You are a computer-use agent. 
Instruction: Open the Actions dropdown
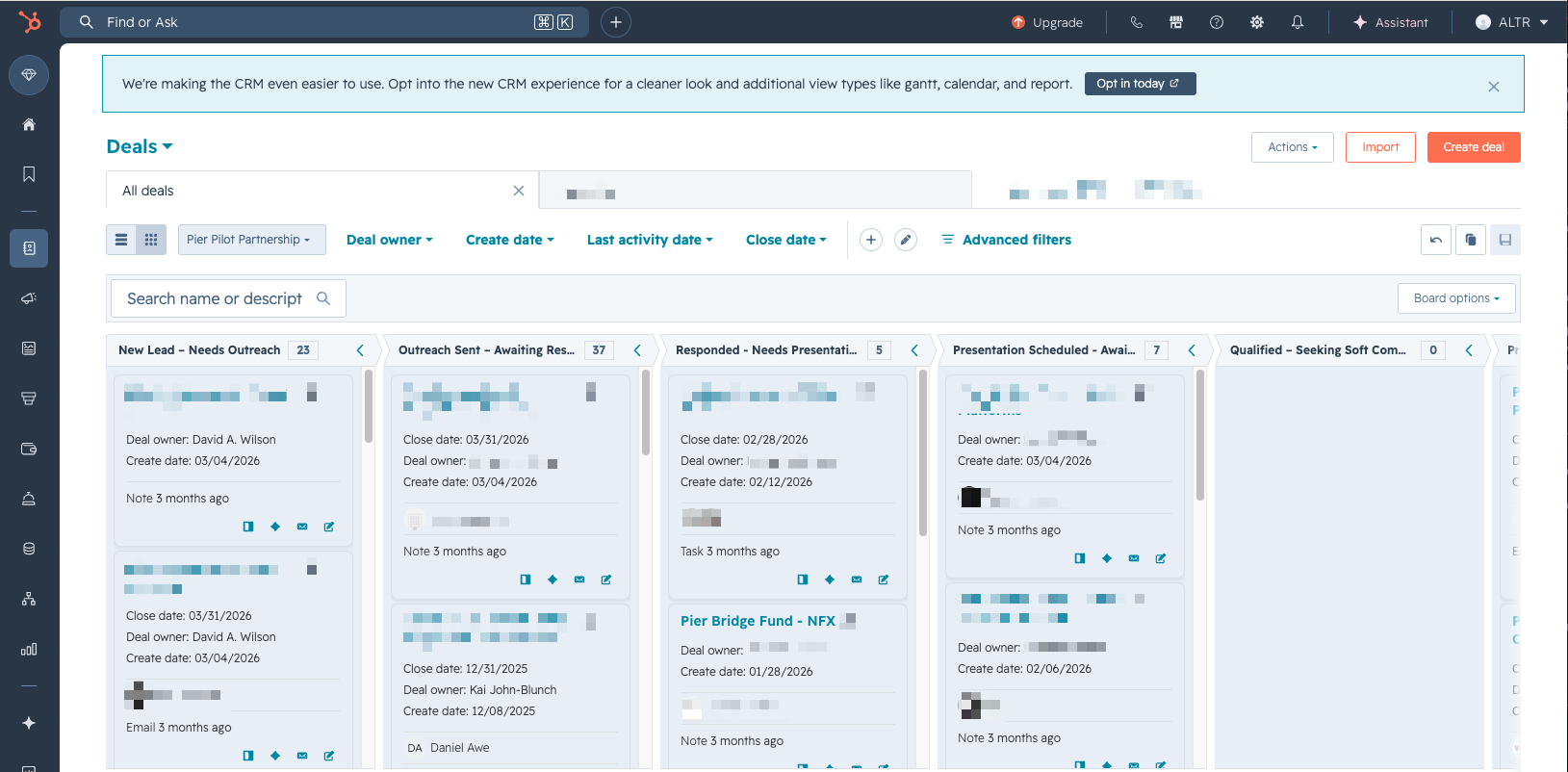[1293, 147]
